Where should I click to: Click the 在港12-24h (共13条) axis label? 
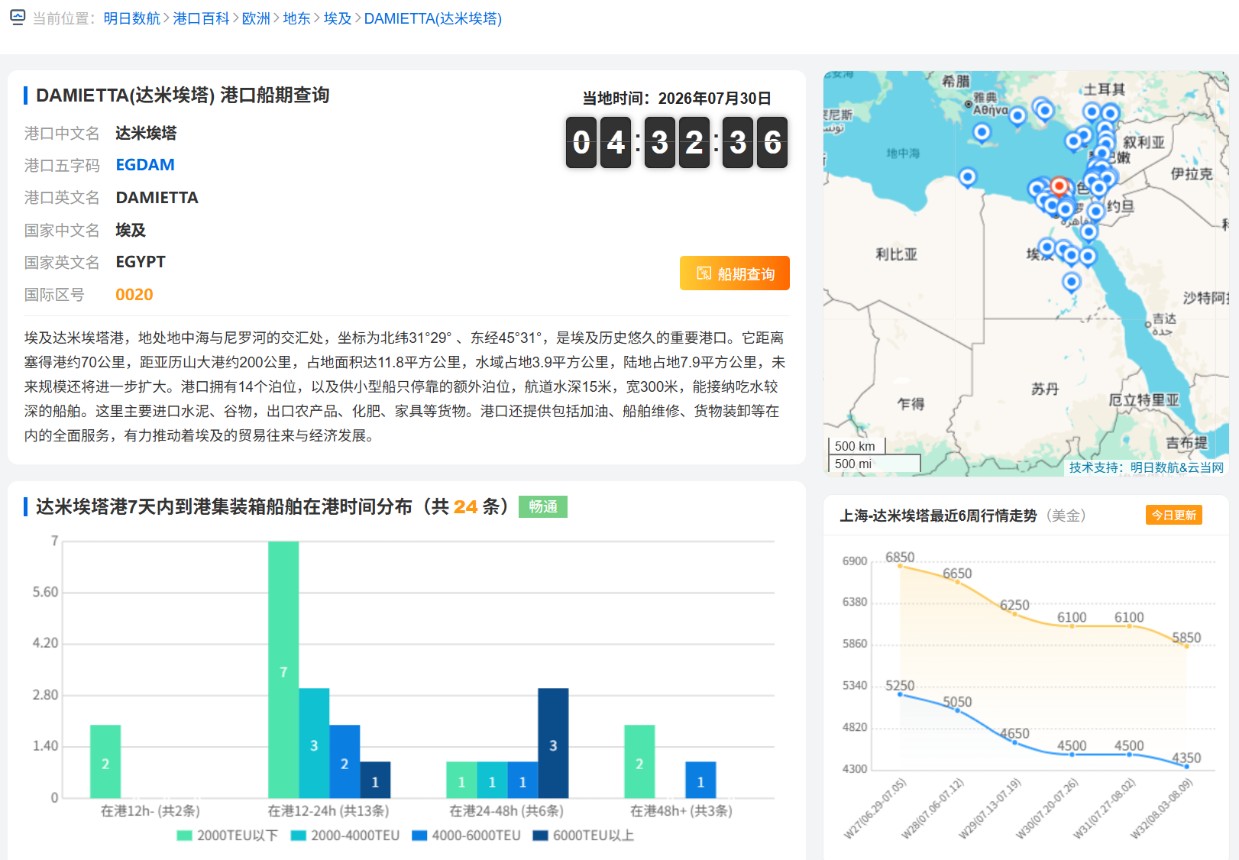click(x=328, y=811)
